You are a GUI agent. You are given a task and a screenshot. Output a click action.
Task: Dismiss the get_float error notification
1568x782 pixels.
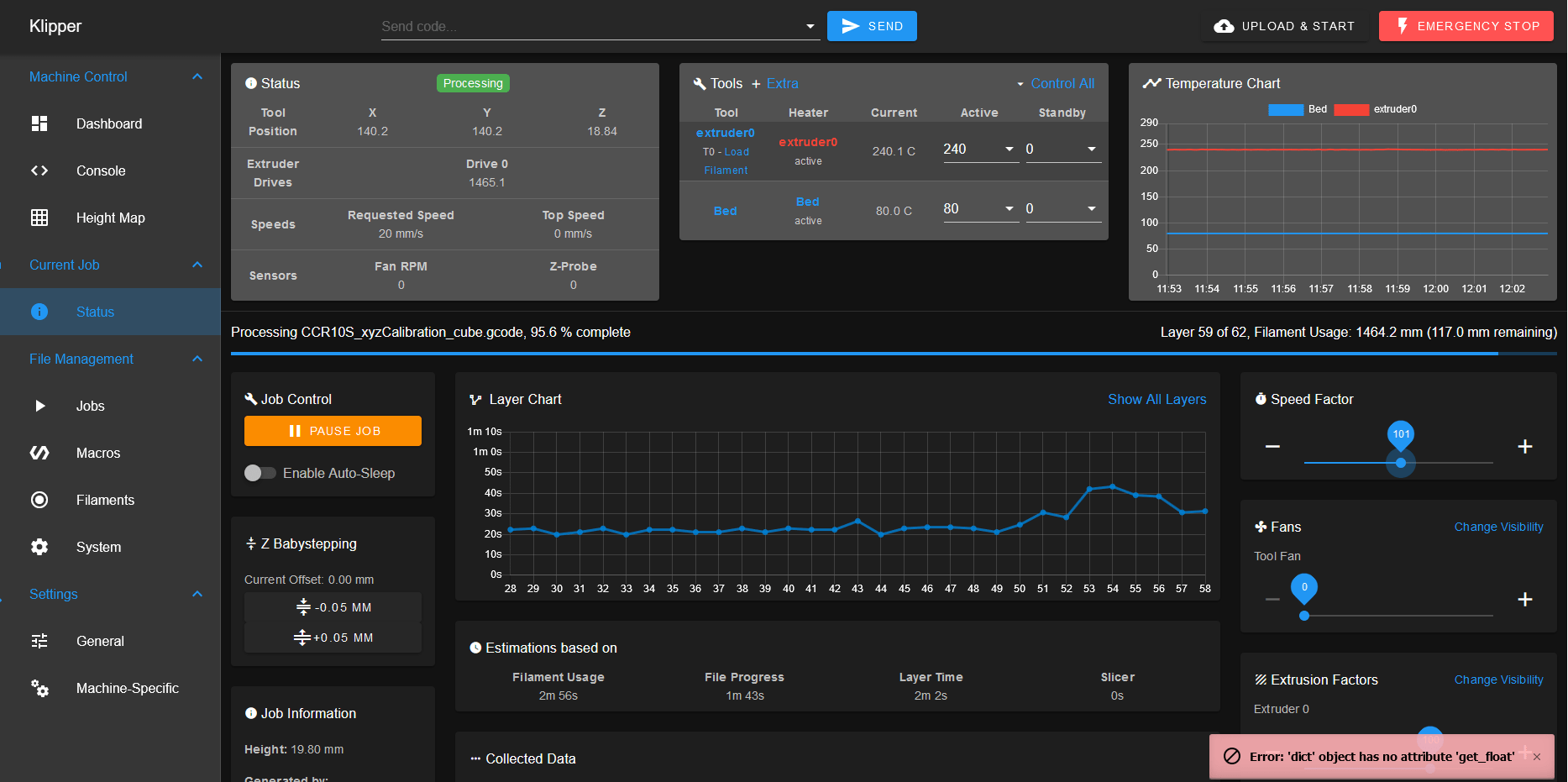pyautogui.click(x=1537, y=757)
